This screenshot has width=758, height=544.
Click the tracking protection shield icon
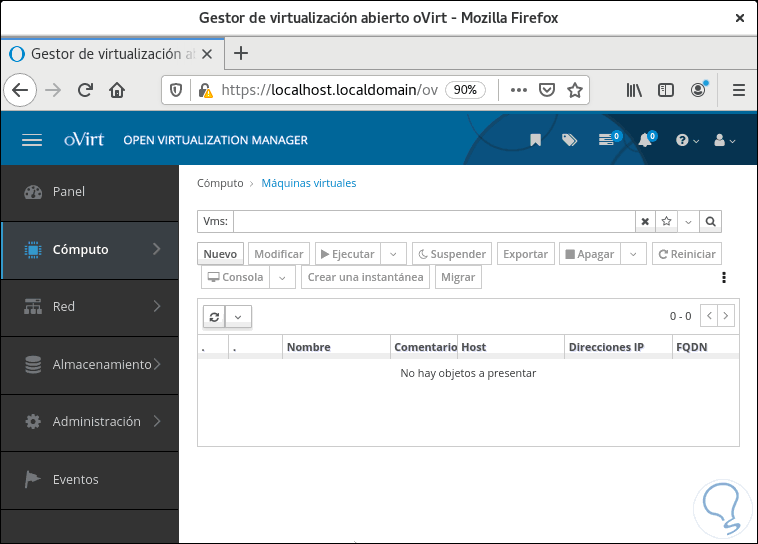[x=176, y=90]
